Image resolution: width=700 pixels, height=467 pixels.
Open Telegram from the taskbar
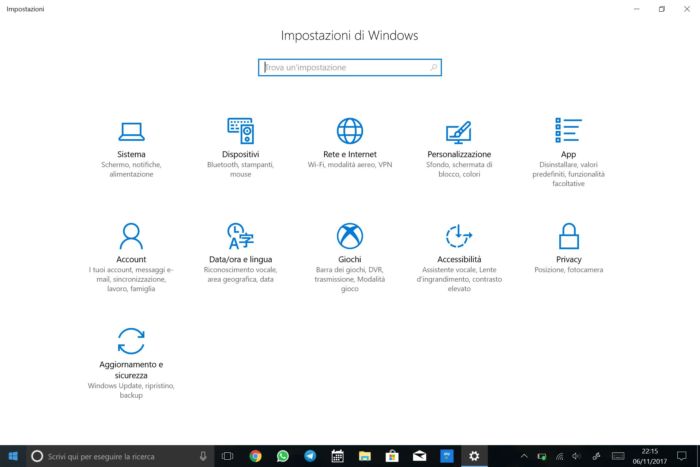click(x=310, y=456)
